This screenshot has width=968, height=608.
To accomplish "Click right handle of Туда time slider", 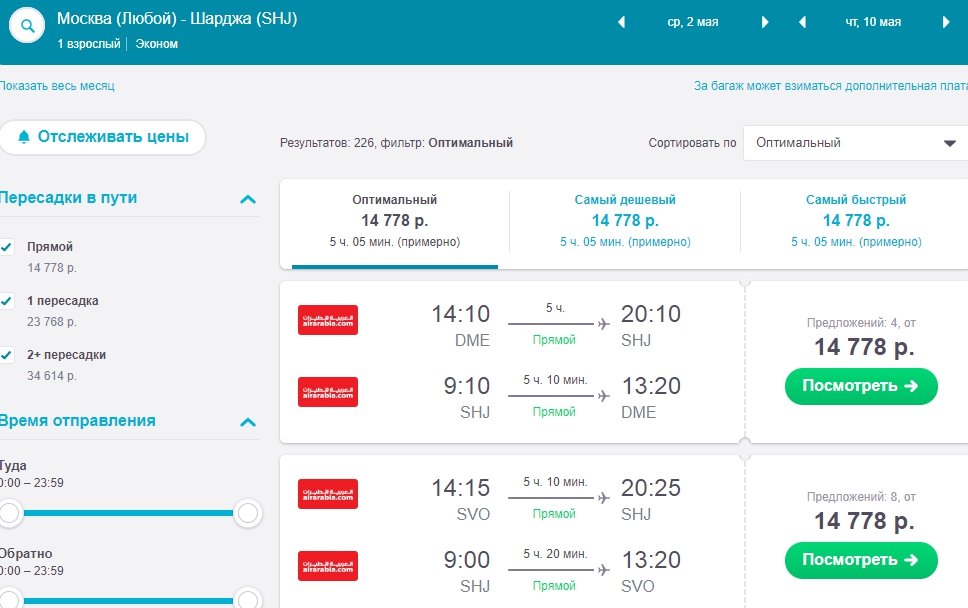I will [248, 514].
